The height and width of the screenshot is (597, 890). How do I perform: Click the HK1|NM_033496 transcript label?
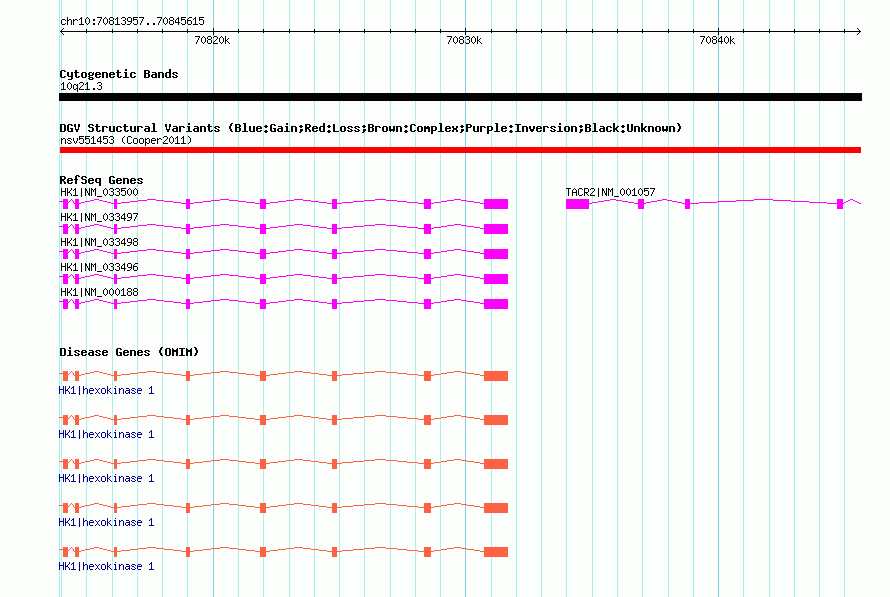pyautogui.click(x=99, y=267)
